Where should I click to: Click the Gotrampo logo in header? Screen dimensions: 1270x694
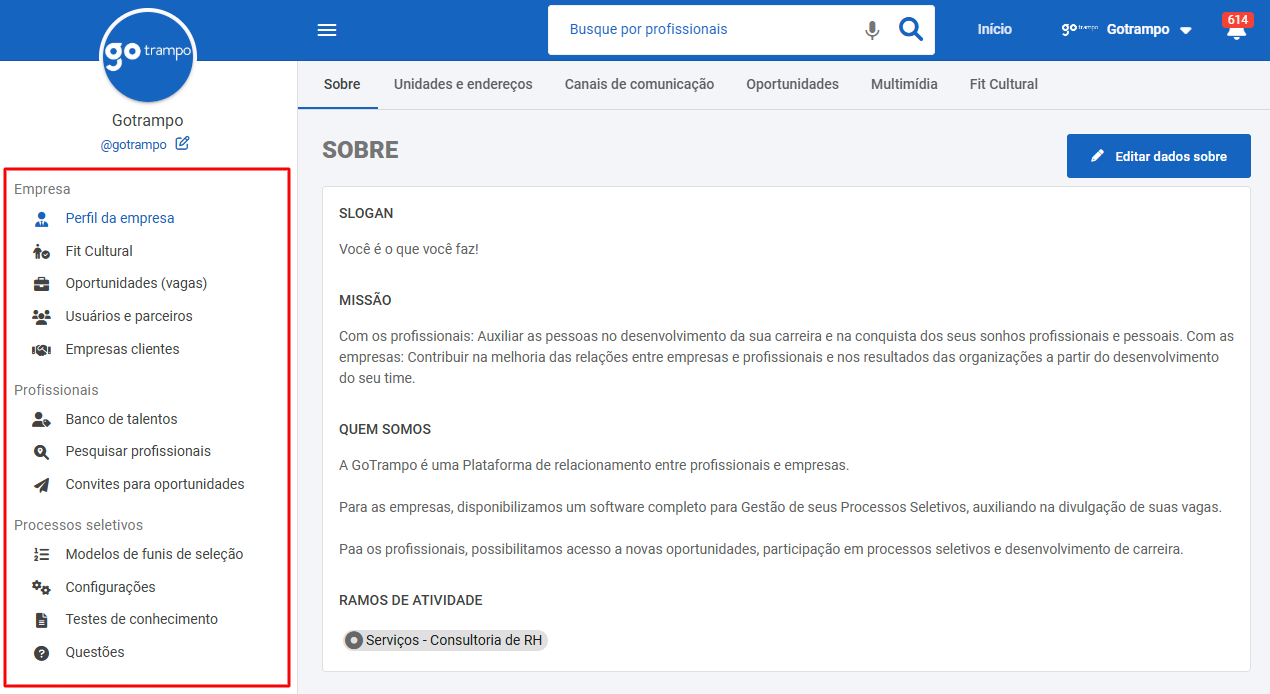pos(1080,29)
